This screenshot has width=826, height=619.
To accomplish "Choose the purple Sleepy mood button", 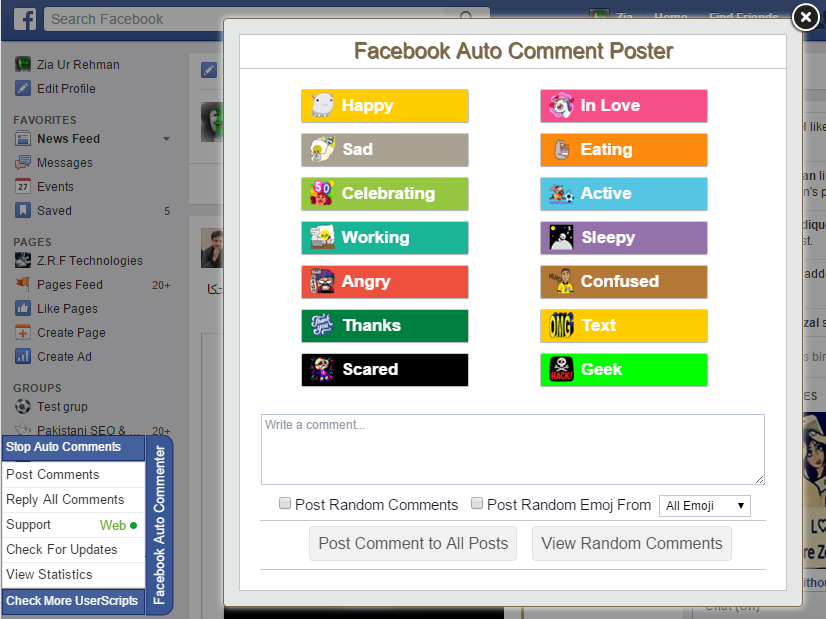I will [624, 238].
